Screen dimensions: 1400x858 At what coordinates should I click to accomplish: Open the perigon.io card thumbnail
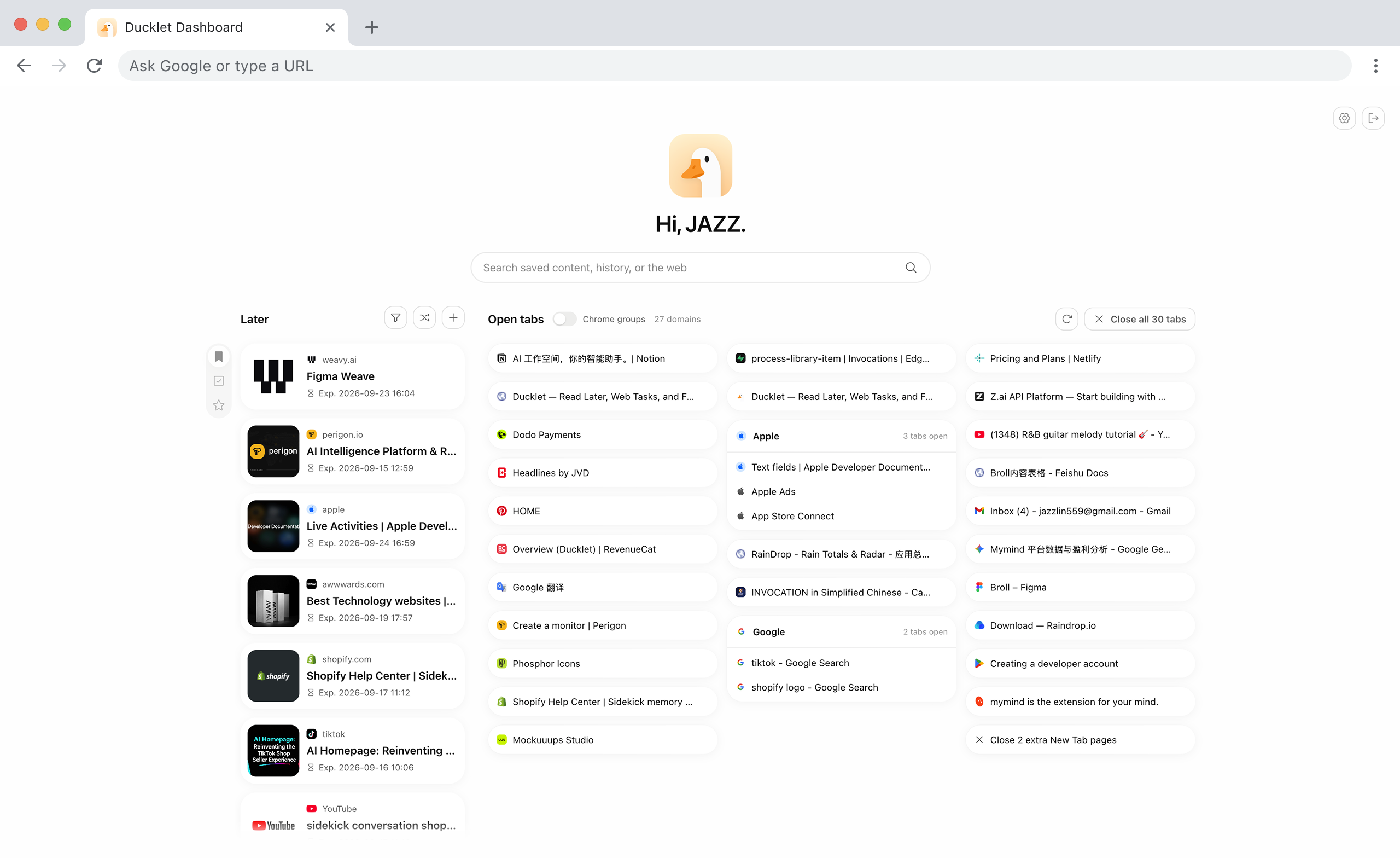coord(273,451)
